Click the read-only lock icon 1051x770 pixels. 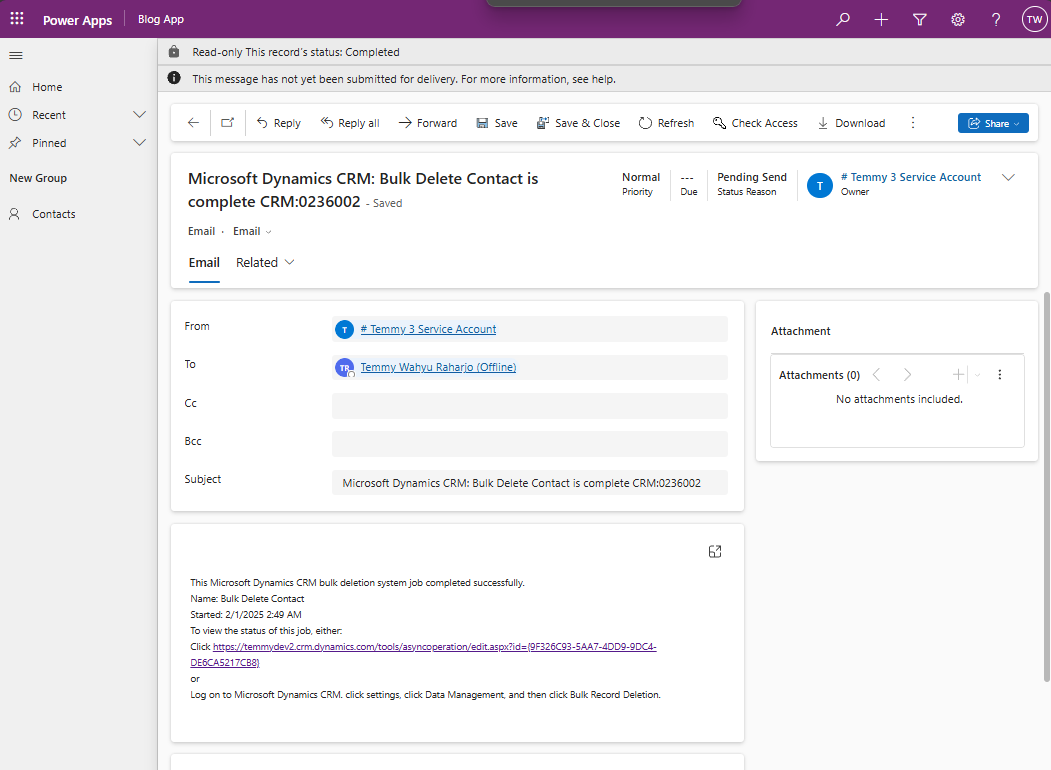174,52
